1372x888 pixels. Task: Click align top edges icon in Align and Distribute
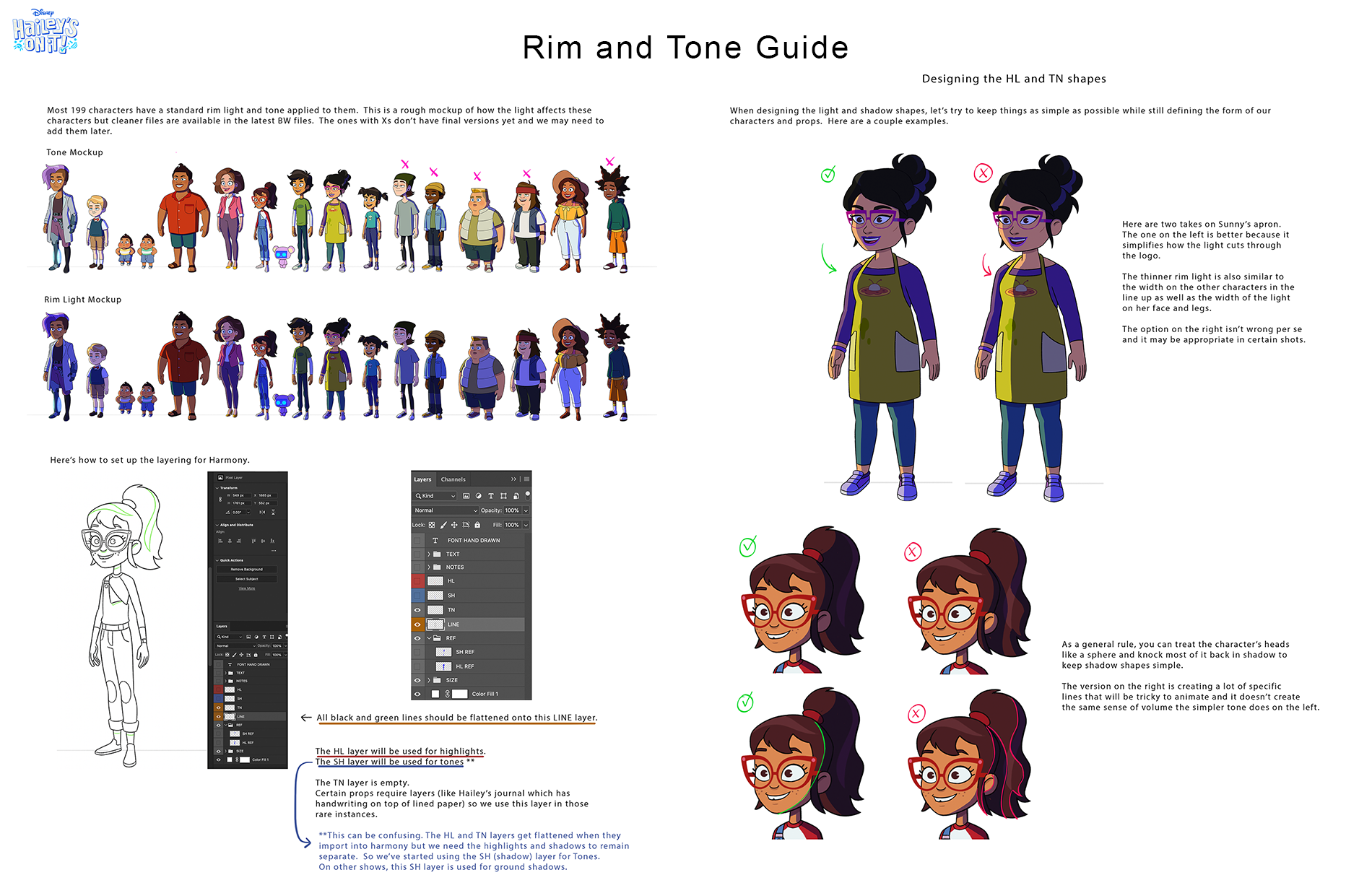click(253, 541)
